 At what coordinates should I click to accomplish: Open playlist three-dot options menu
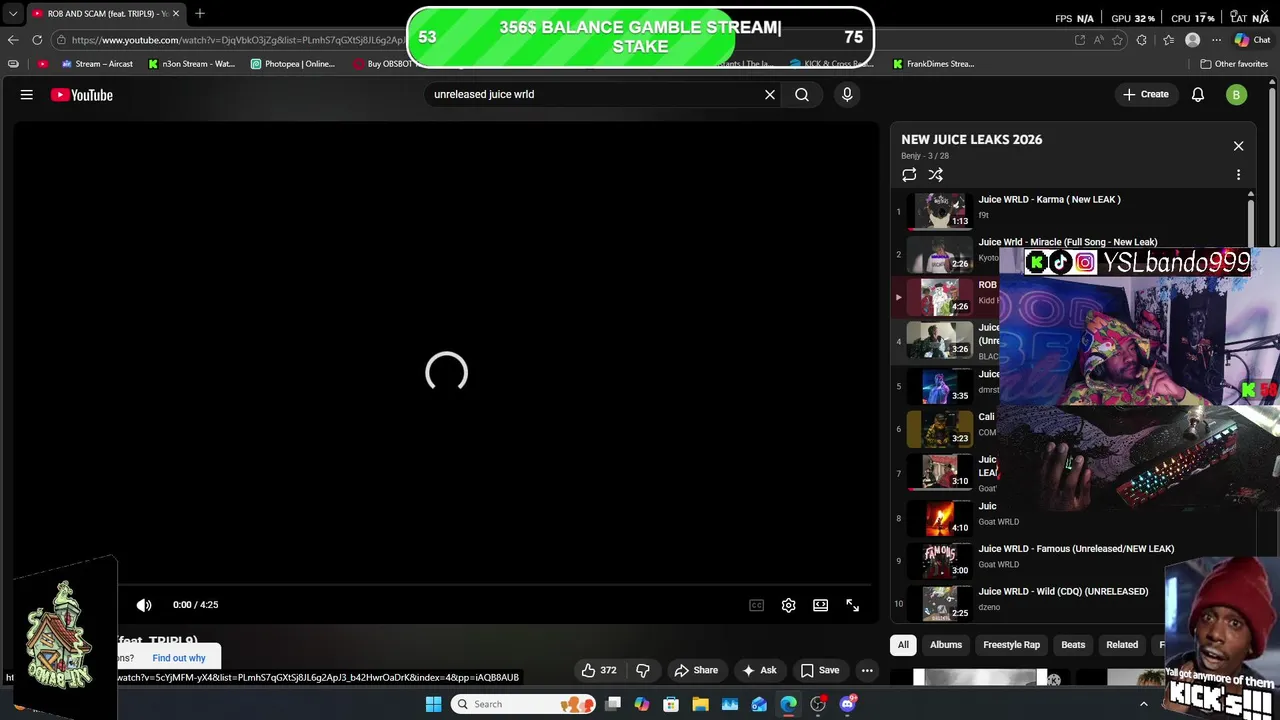click(1238, 175)
